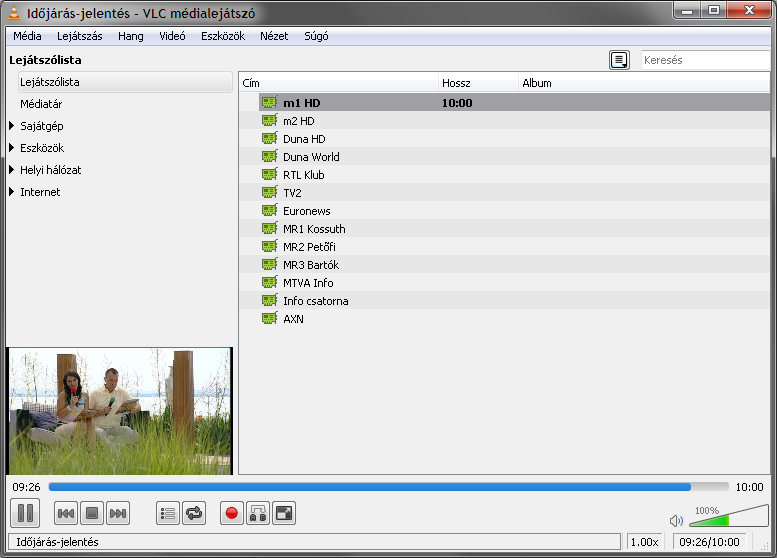777x558 pixels.
Task: Select the TV2 playlist entry
Action: pos(504,193)
